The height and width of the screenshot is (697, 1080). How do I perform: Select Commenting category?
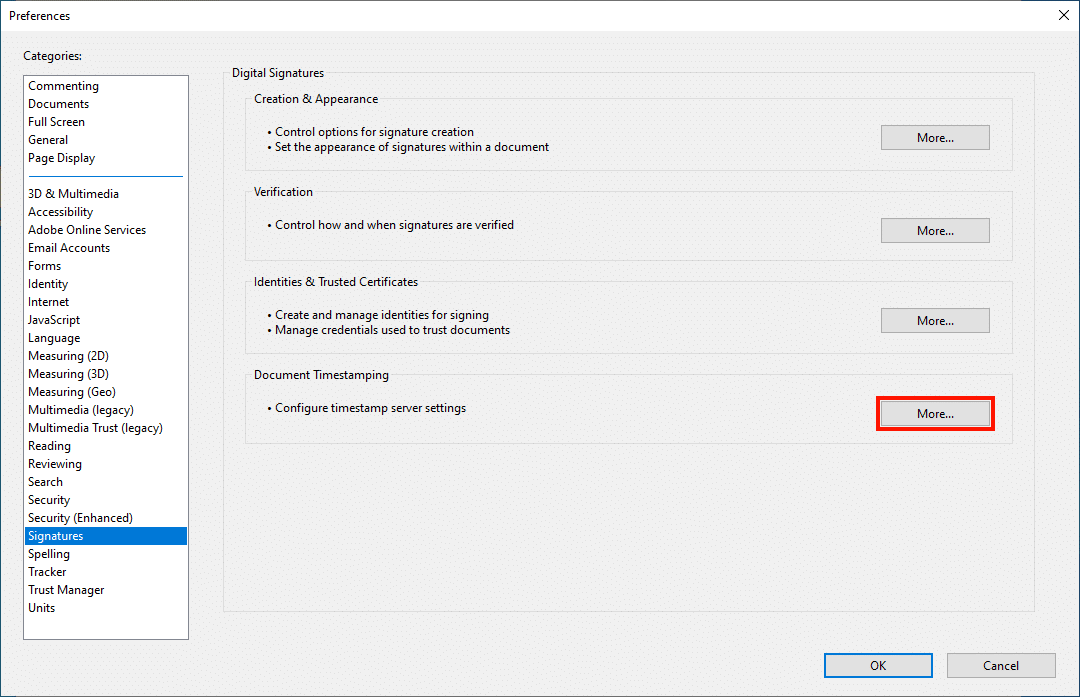pyautogui.click(x=63, y=86)
